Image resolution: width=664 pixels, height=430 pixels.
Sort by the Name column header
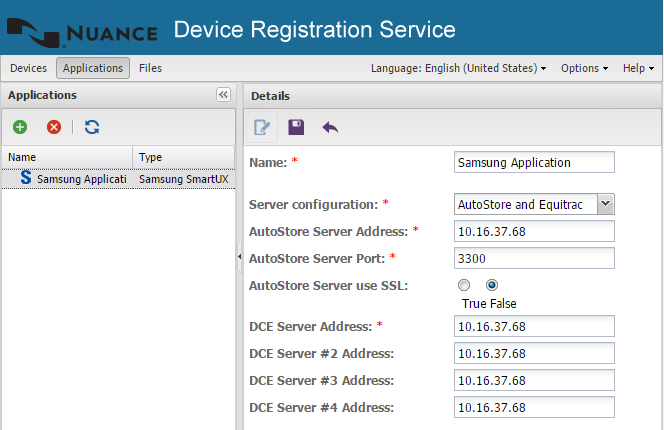(x=66, y=157)
